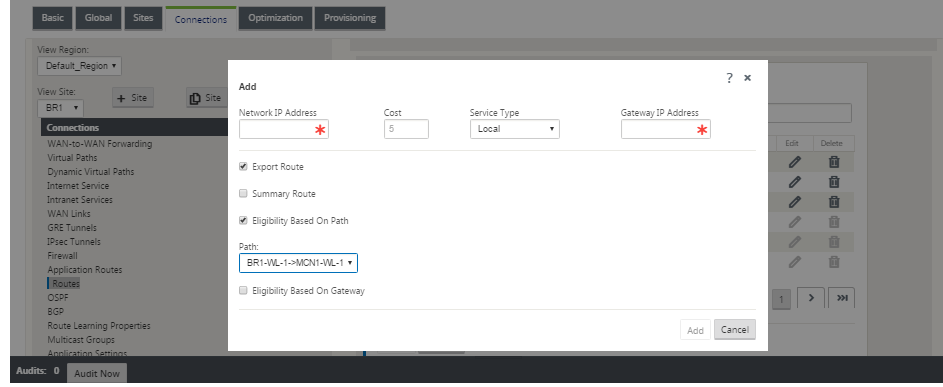Toggle Eligibility Based On Path checkbox
943x387 pixels.
pos(244,220)
